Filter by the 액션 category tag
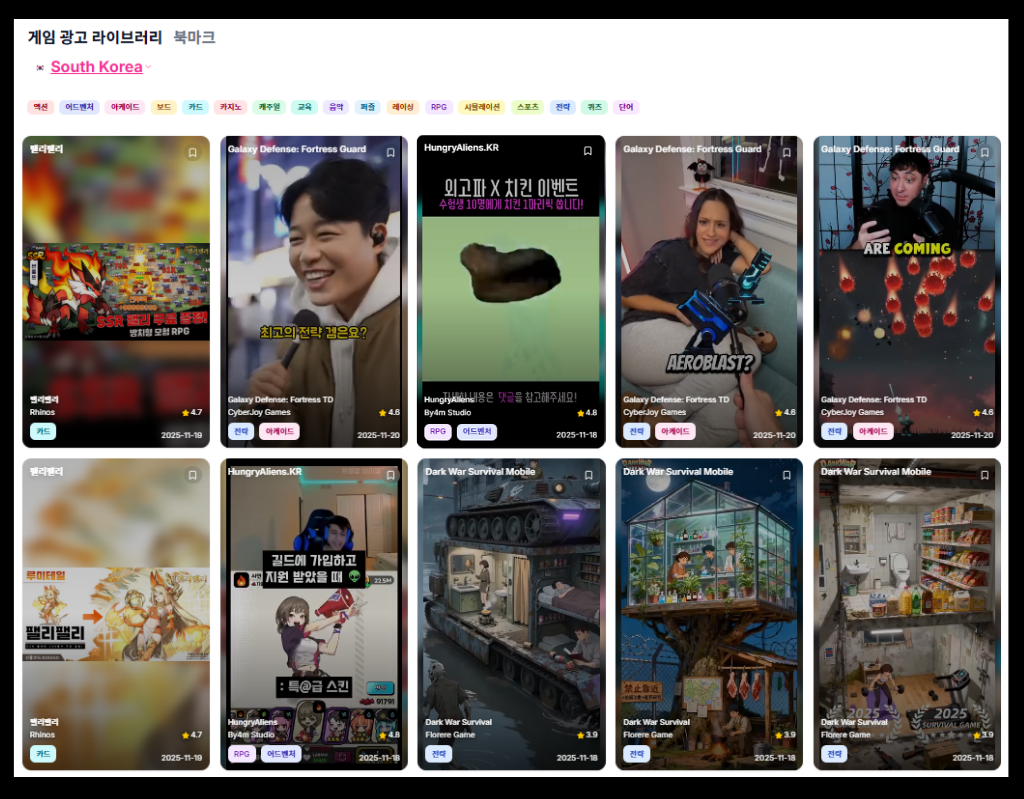 (40, 107)
